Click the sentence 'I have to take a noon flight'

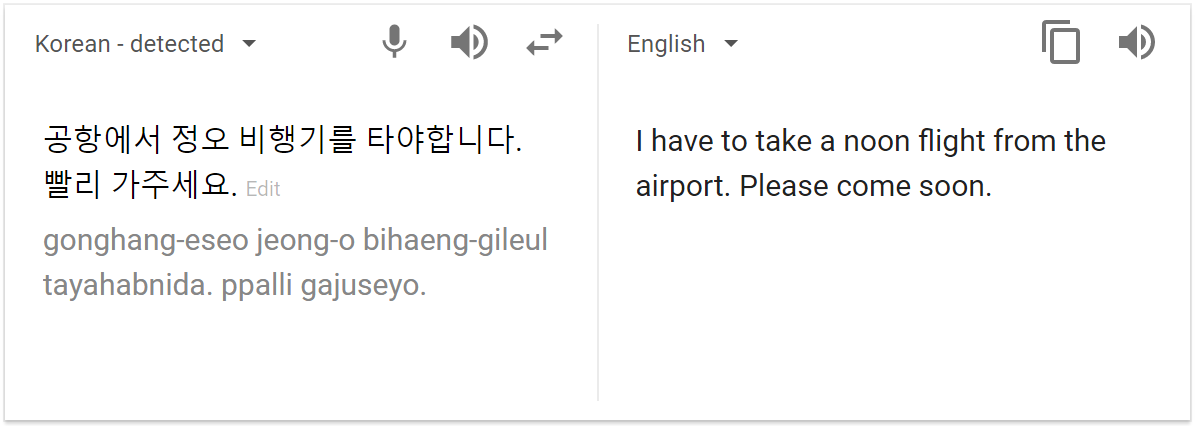click(x=811, y=141)
